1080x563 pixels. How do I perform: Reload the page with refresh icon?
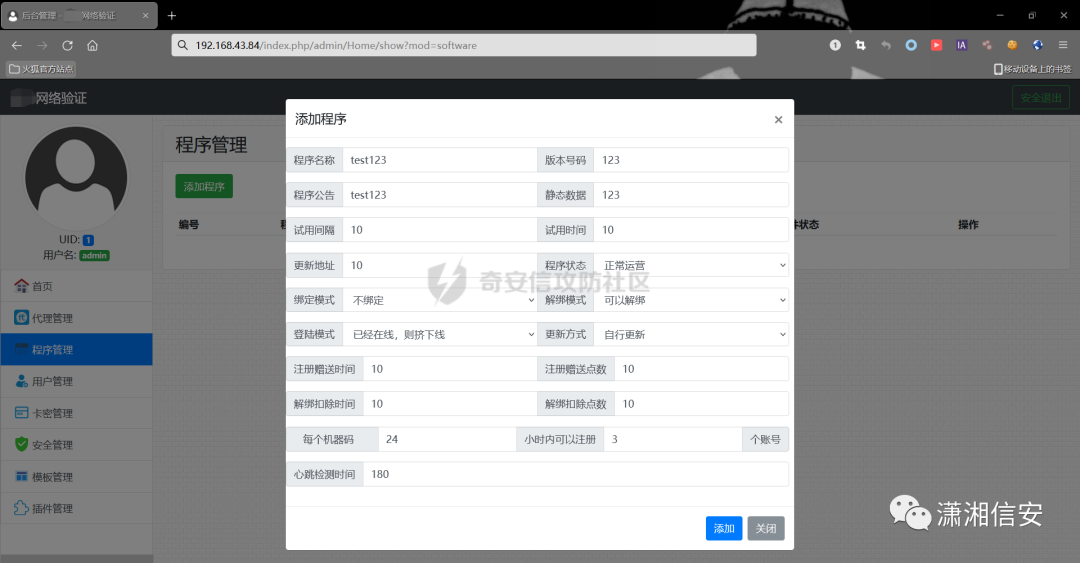[68, 45]
